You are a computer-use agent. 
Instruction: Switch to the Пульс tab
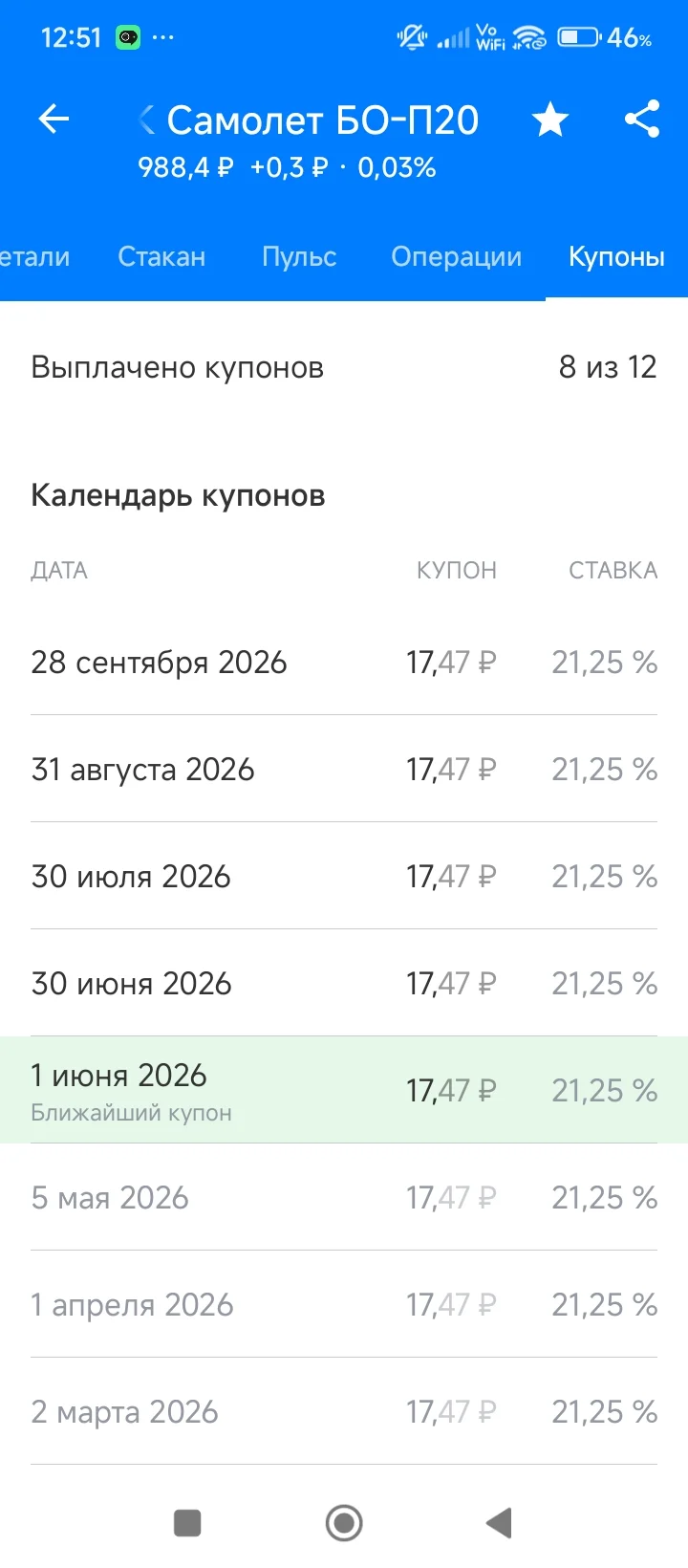[299, 256]
